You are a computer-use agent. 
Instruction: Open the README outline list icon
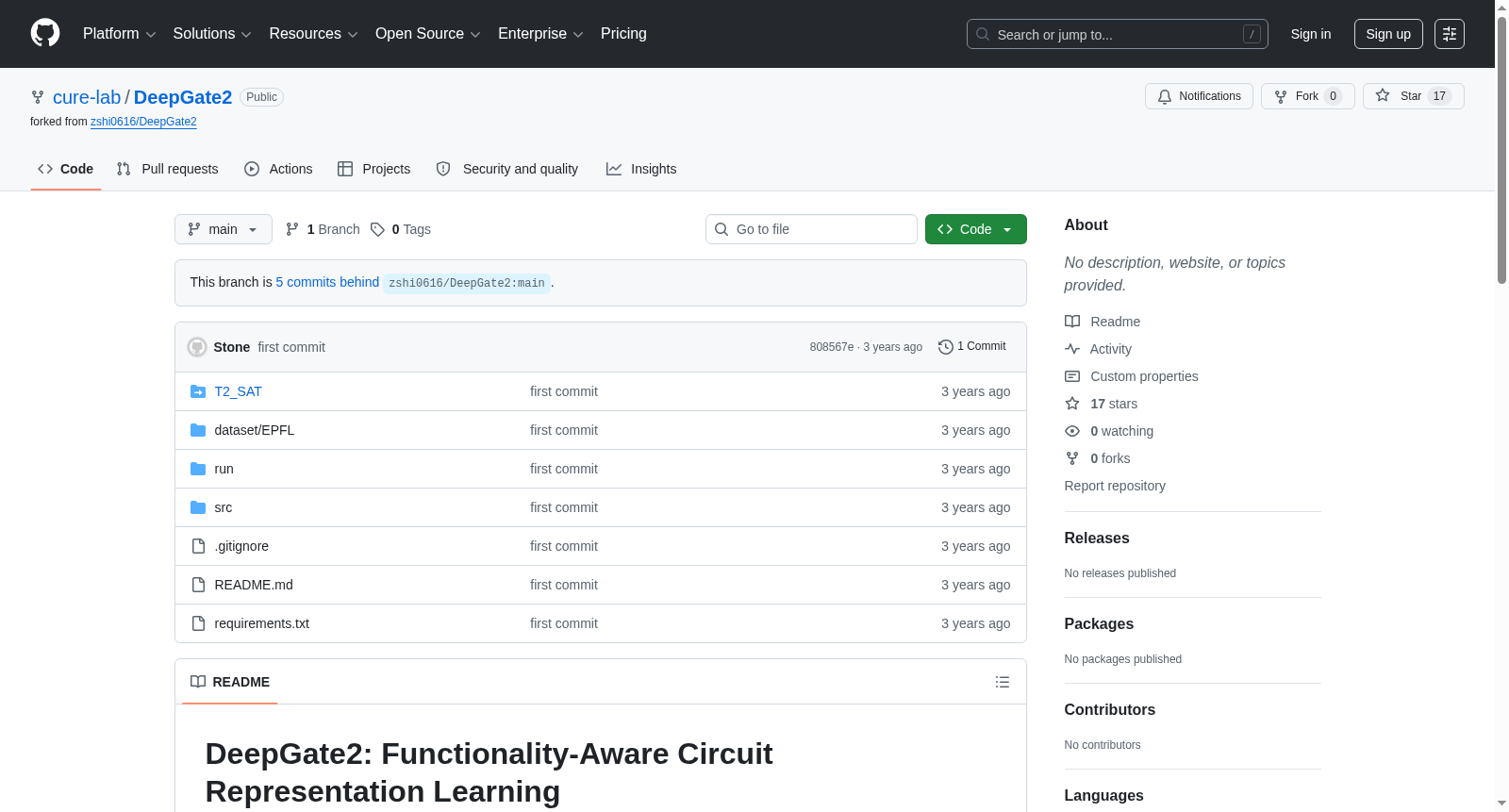[1003, 682]
